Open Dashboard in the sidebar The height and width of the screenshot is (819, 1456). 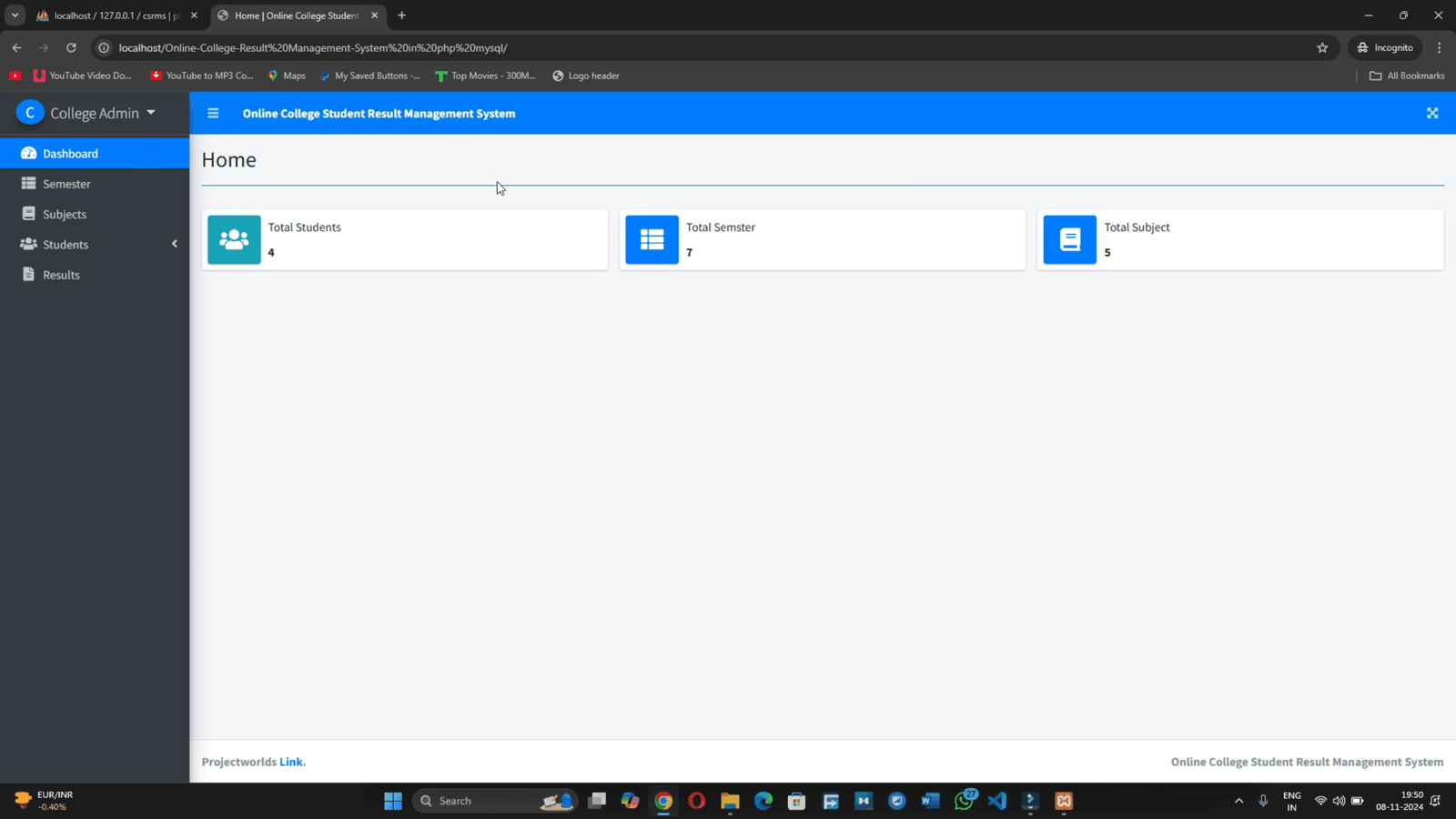coord(70,154)
